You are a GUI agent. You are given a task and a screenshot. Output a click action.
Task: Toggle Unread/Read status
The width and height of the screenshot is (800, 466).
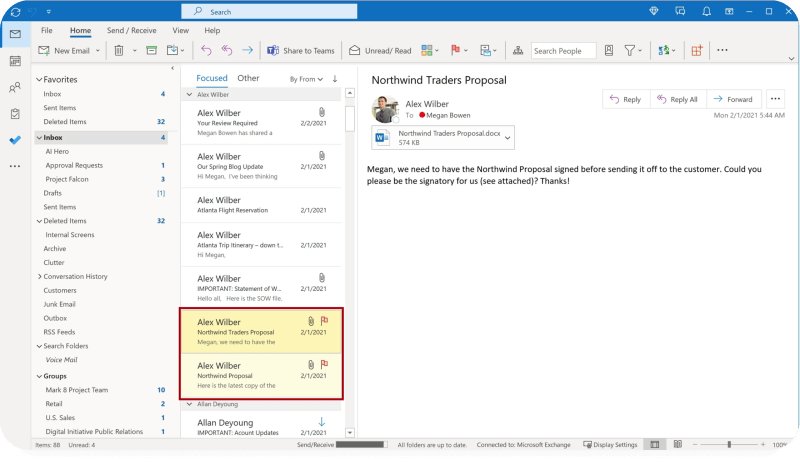pos(380,51)
